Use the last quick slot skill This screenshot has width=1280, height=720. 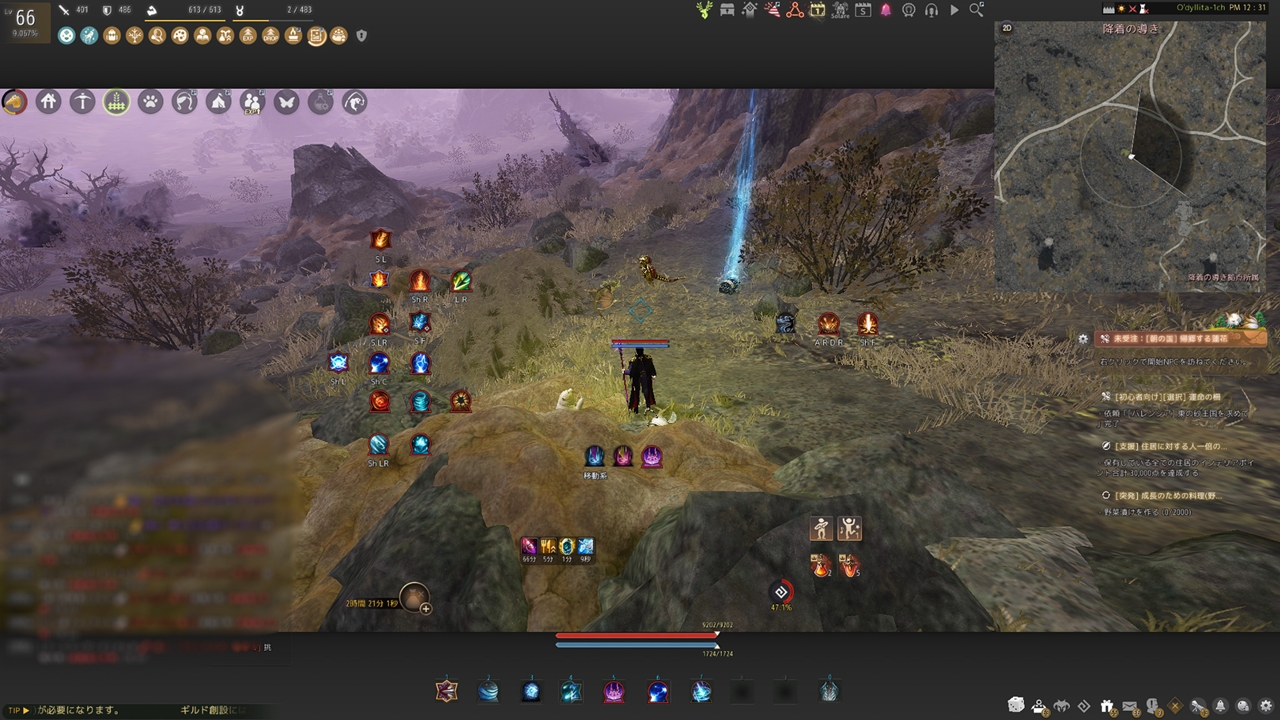tap(828, 690)
